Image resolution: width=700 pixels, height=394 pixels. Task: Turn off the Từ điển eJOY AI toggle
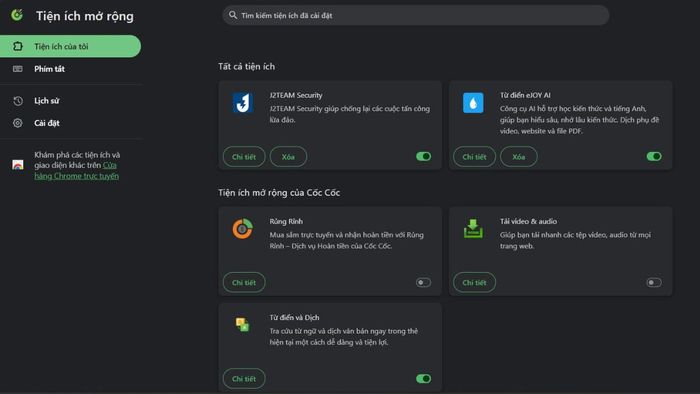click(654, 156)
